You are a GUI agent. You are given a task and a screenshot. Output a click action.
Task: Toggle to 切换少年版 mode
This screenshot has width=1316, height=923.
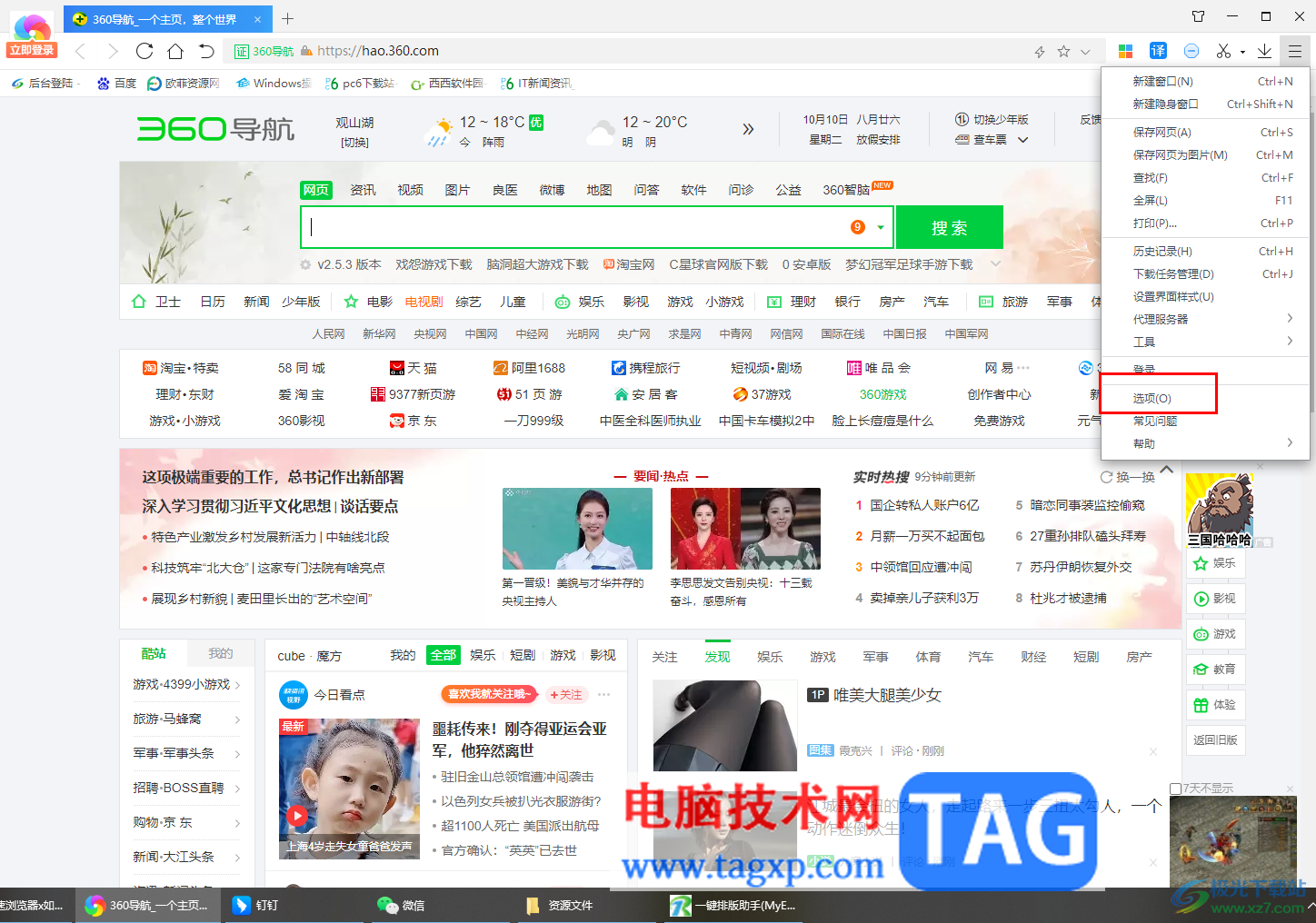click(992, 120)
